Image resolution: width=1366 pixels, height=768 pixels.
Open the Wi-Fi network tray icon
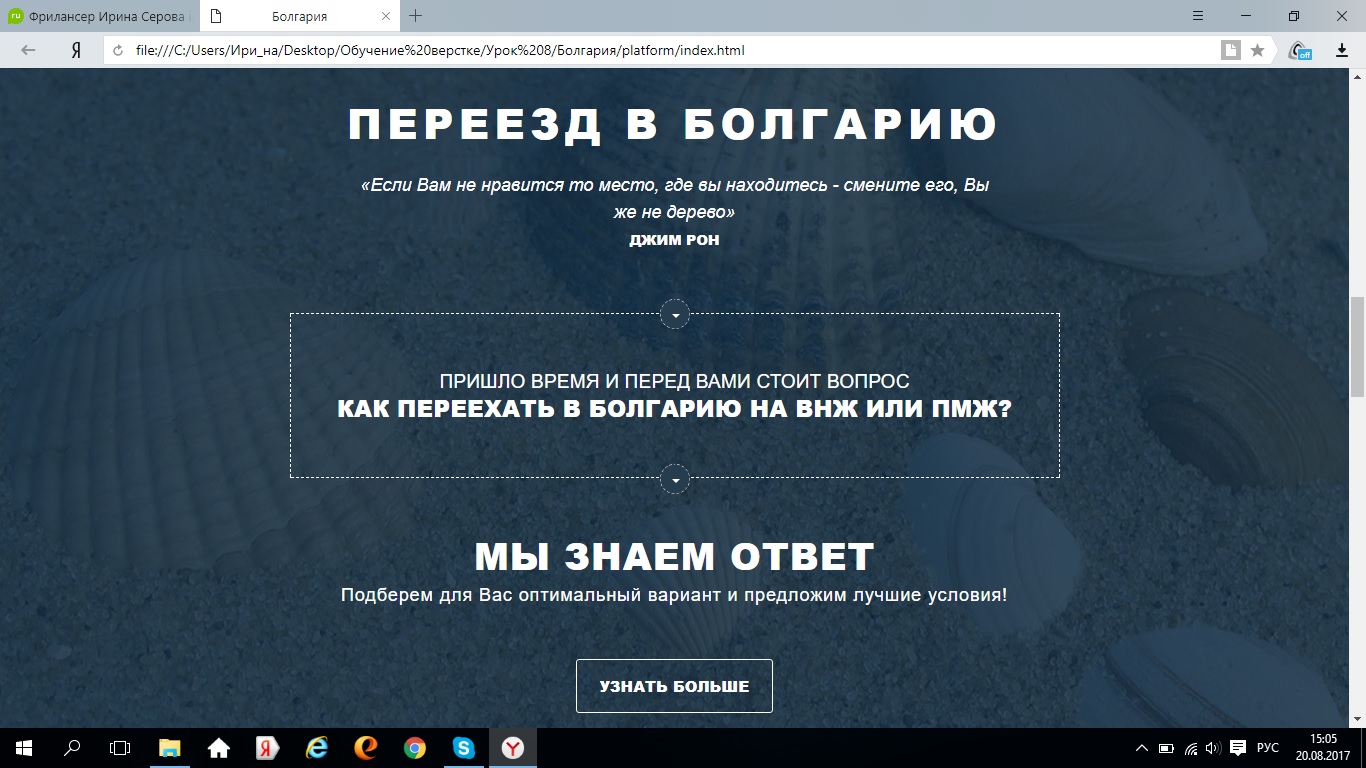click(1190, 748)
